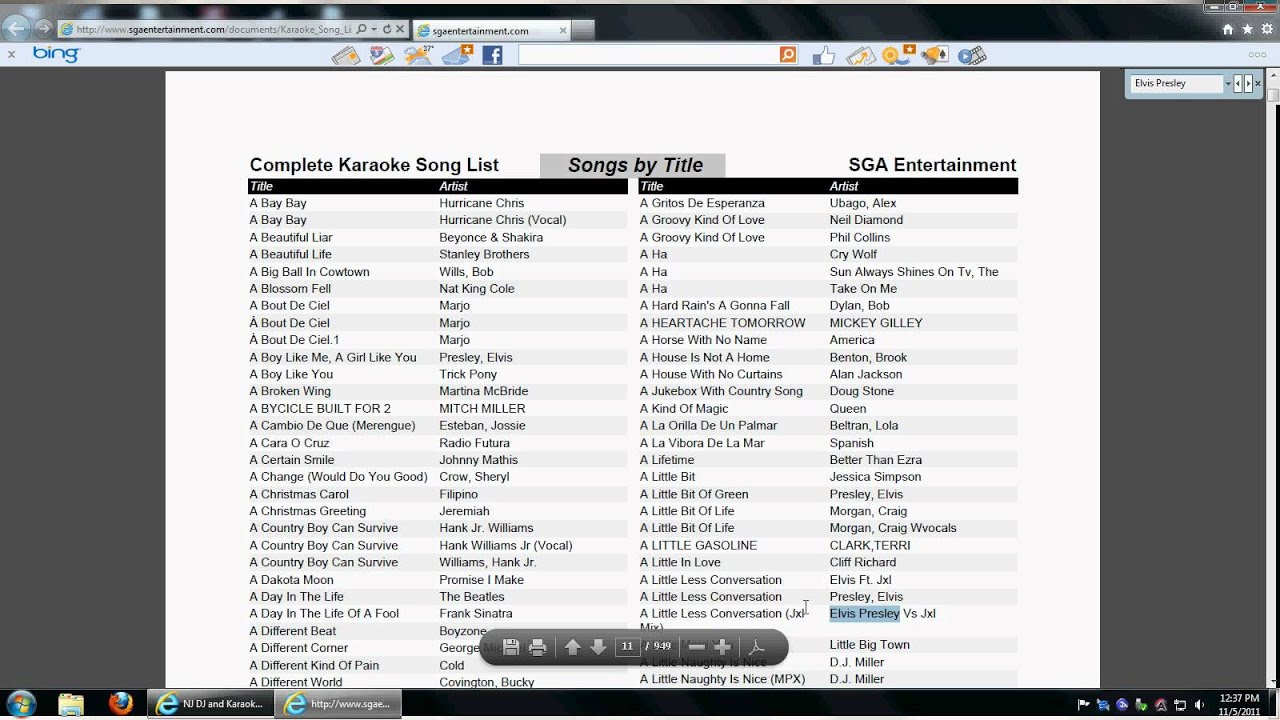The height and width of the screenshot is (720, 1280).
Task: Open the Bing toolbar weather icon
Action: (x=419, y=56)
